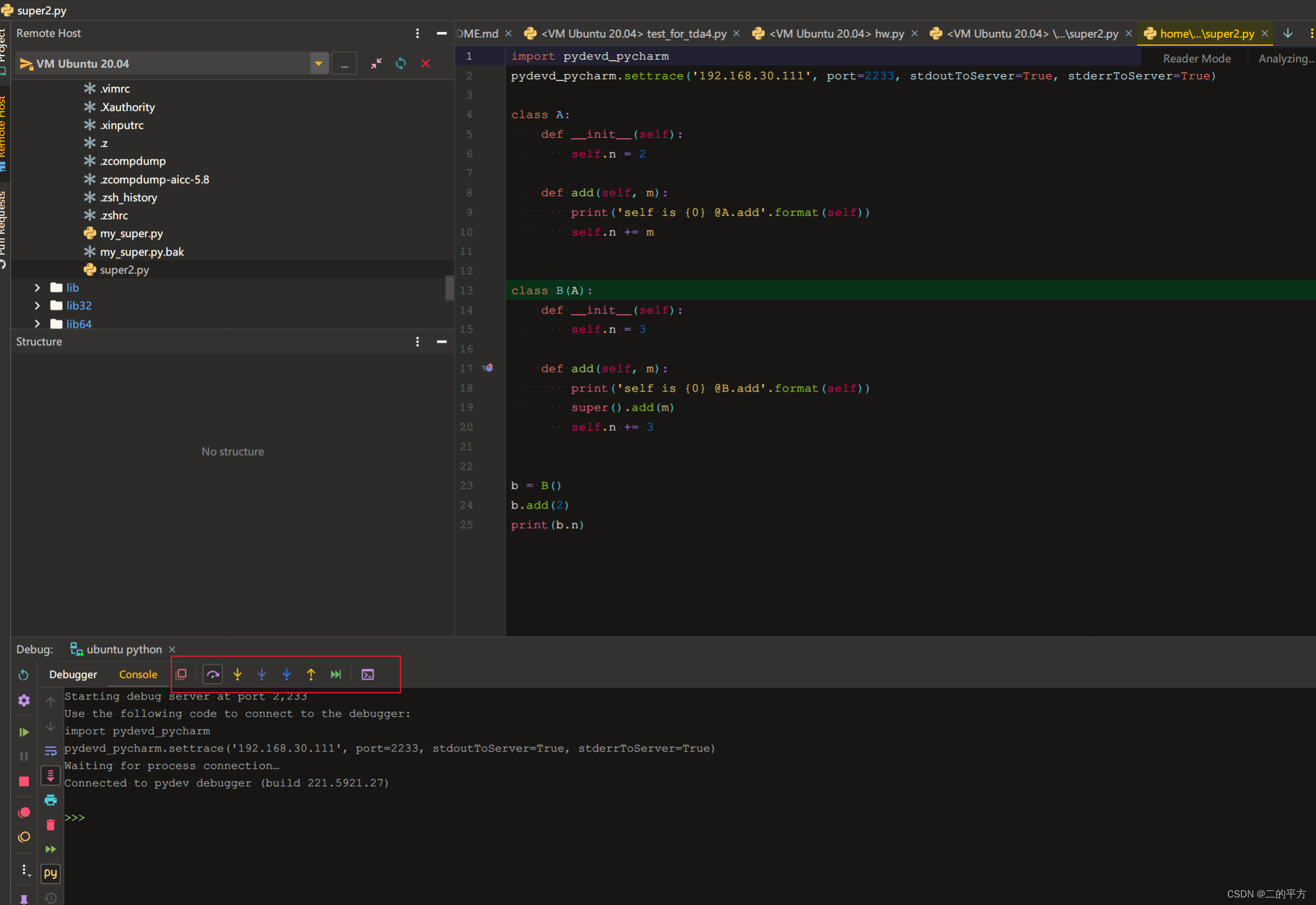Click Run to Cursor icon
The image size is (1316, 905).
(335, 674)
